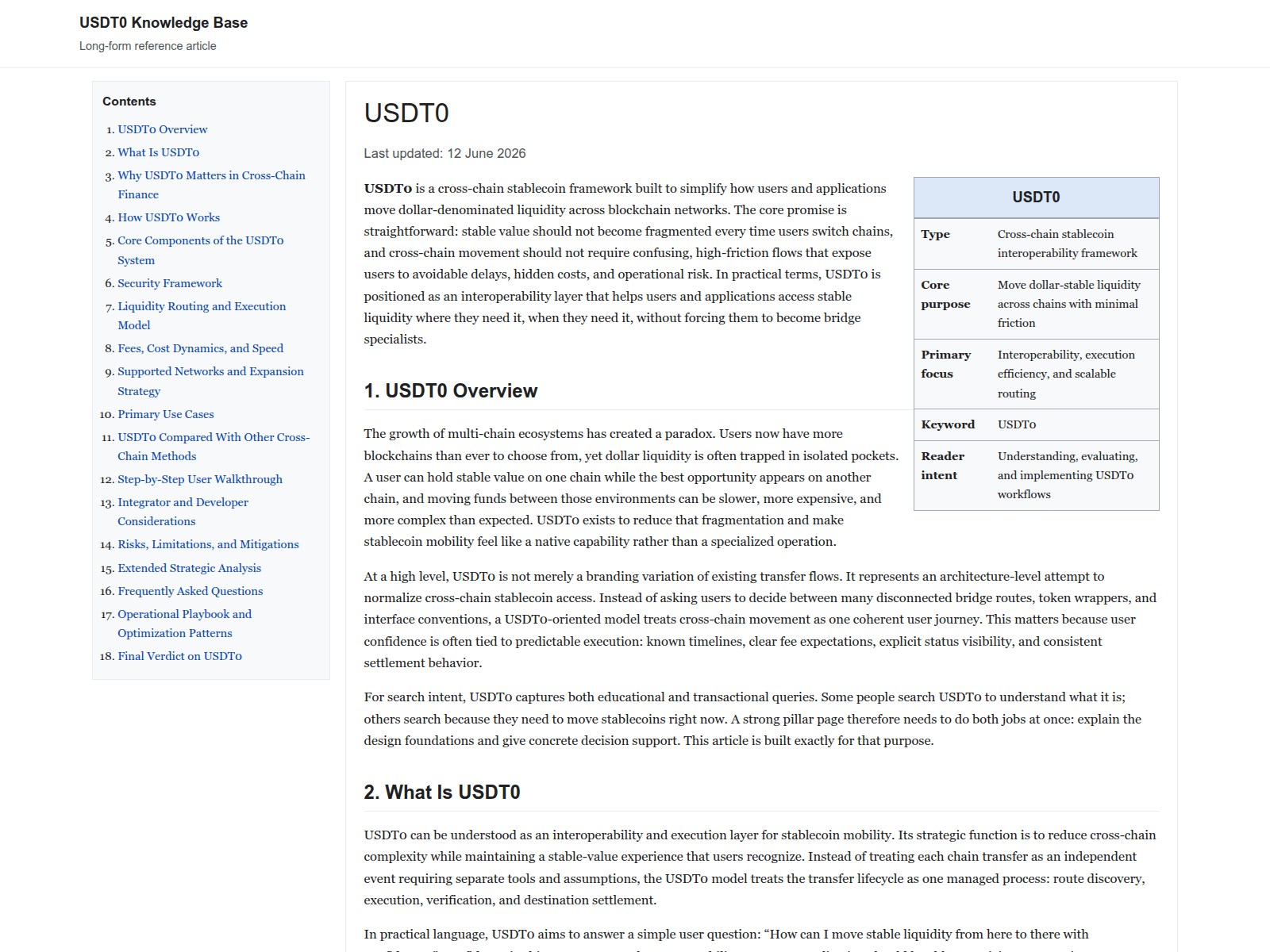Screen dimensions: 1270x952
Task: Click the main USDT0 article title
Action: (406, 113)
